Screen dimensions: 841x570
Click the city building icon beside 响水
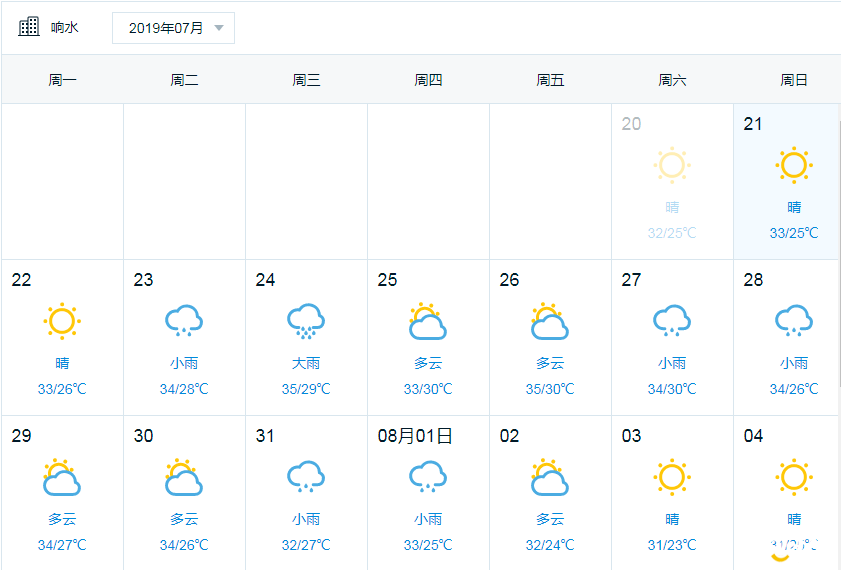29,27
